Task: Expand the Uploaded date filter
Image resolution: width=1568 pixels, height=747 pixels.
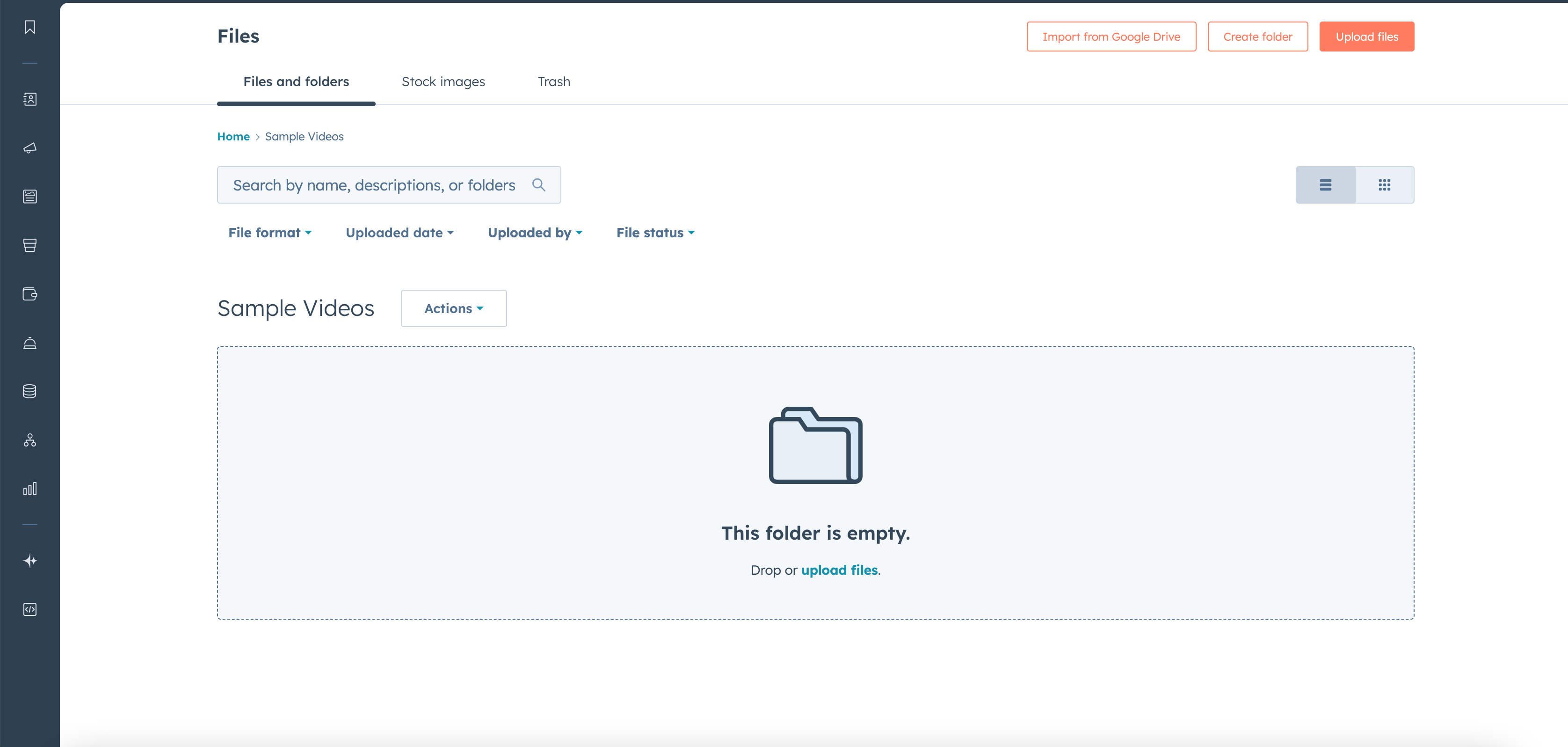Action: pyautogui.click(x=399, y=233)
